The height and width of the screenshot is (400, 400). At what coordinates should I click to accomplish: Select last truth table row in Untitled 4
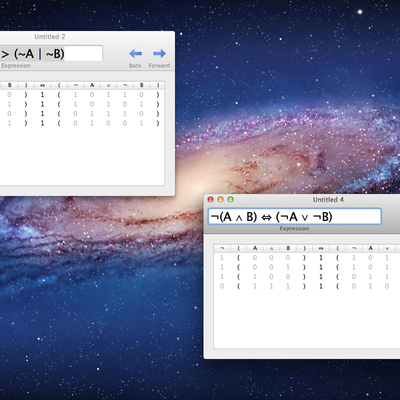click(x=307, y=286)
